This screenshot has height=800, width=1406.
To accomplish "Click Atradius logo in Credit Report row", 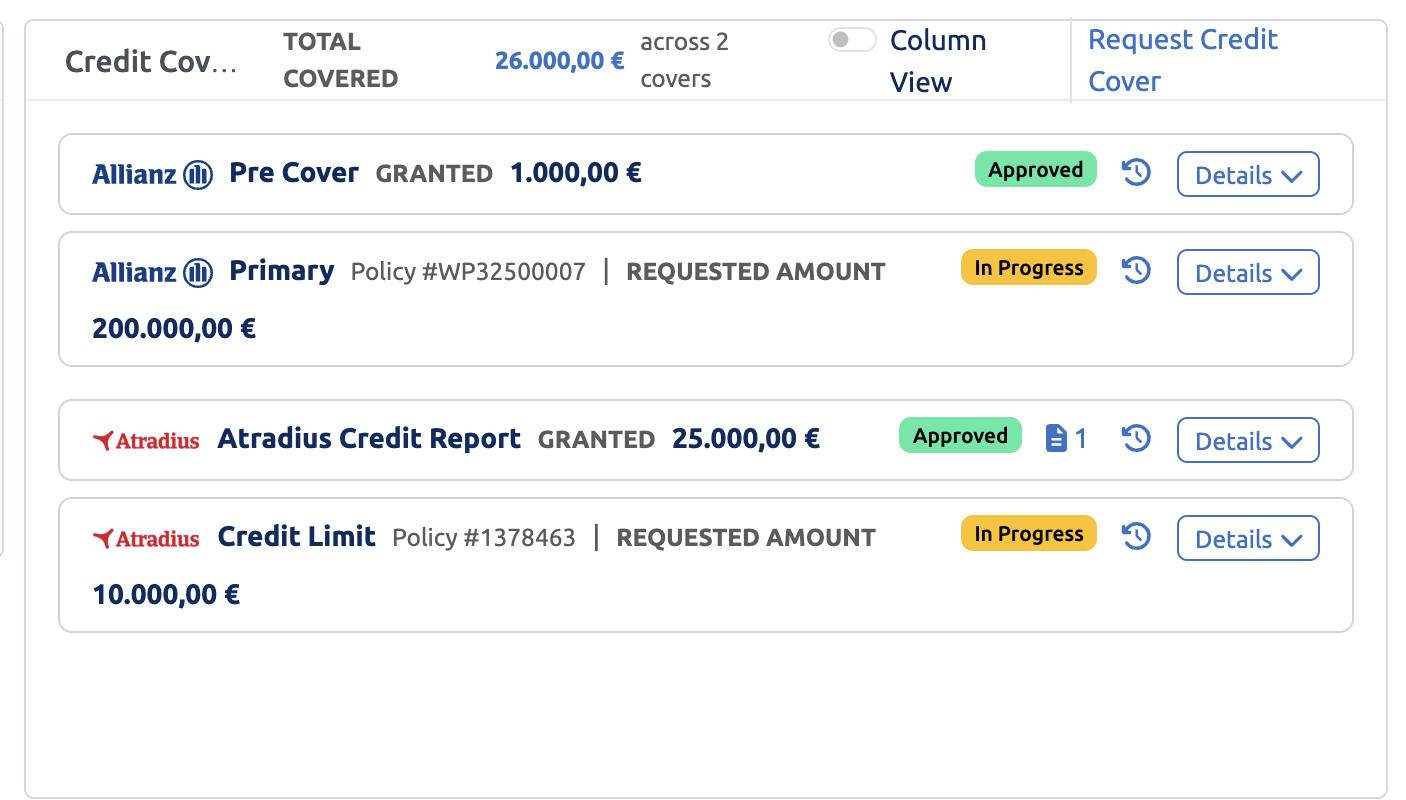I will point(146,440).
